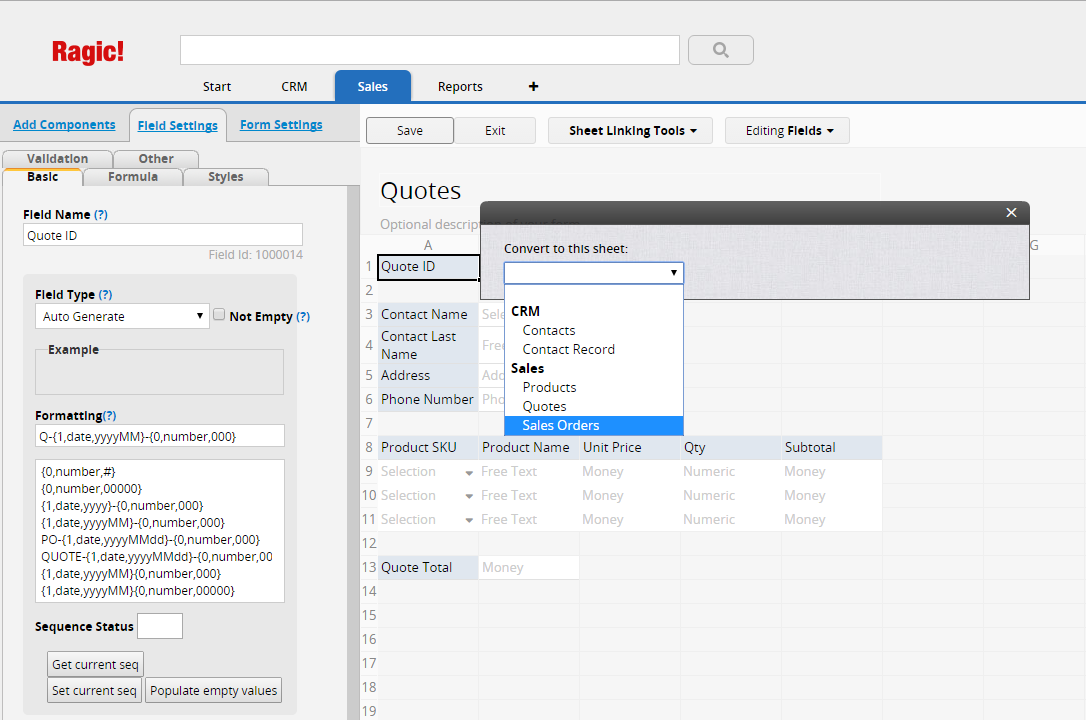Select the Quote Total label cell
The height and width of the screenshot is (720, 1086).
pos(428,568)
